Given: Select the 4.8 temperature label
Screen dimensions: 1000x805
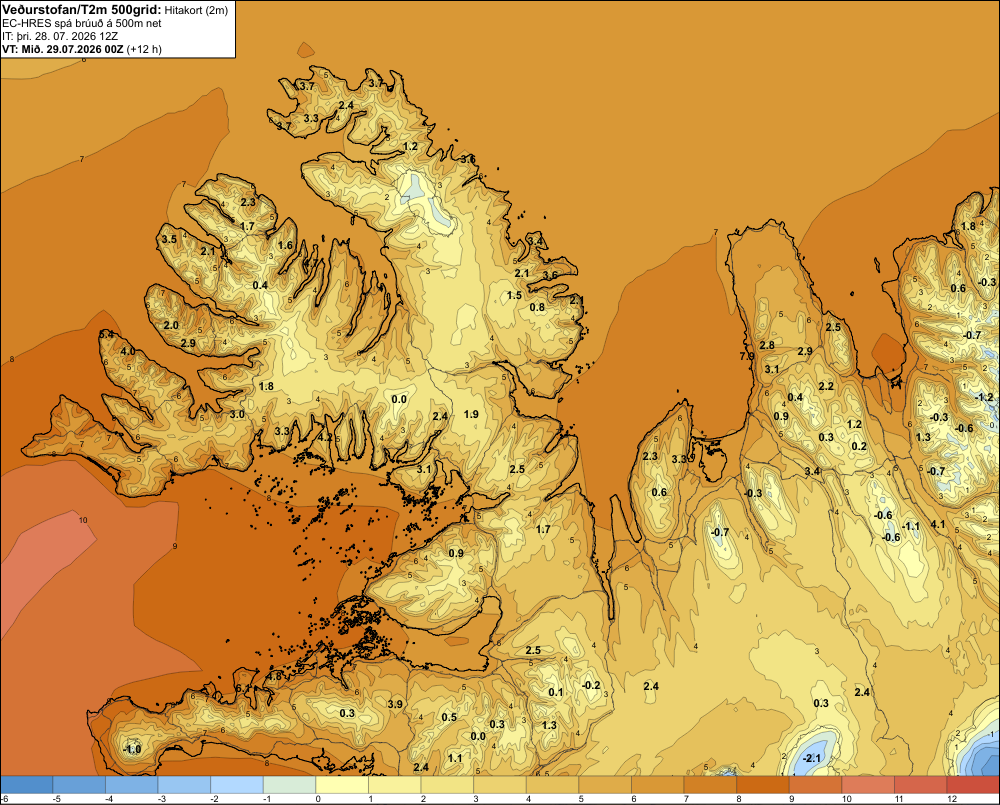Looking at the screenshot, I should click(275, 676).
